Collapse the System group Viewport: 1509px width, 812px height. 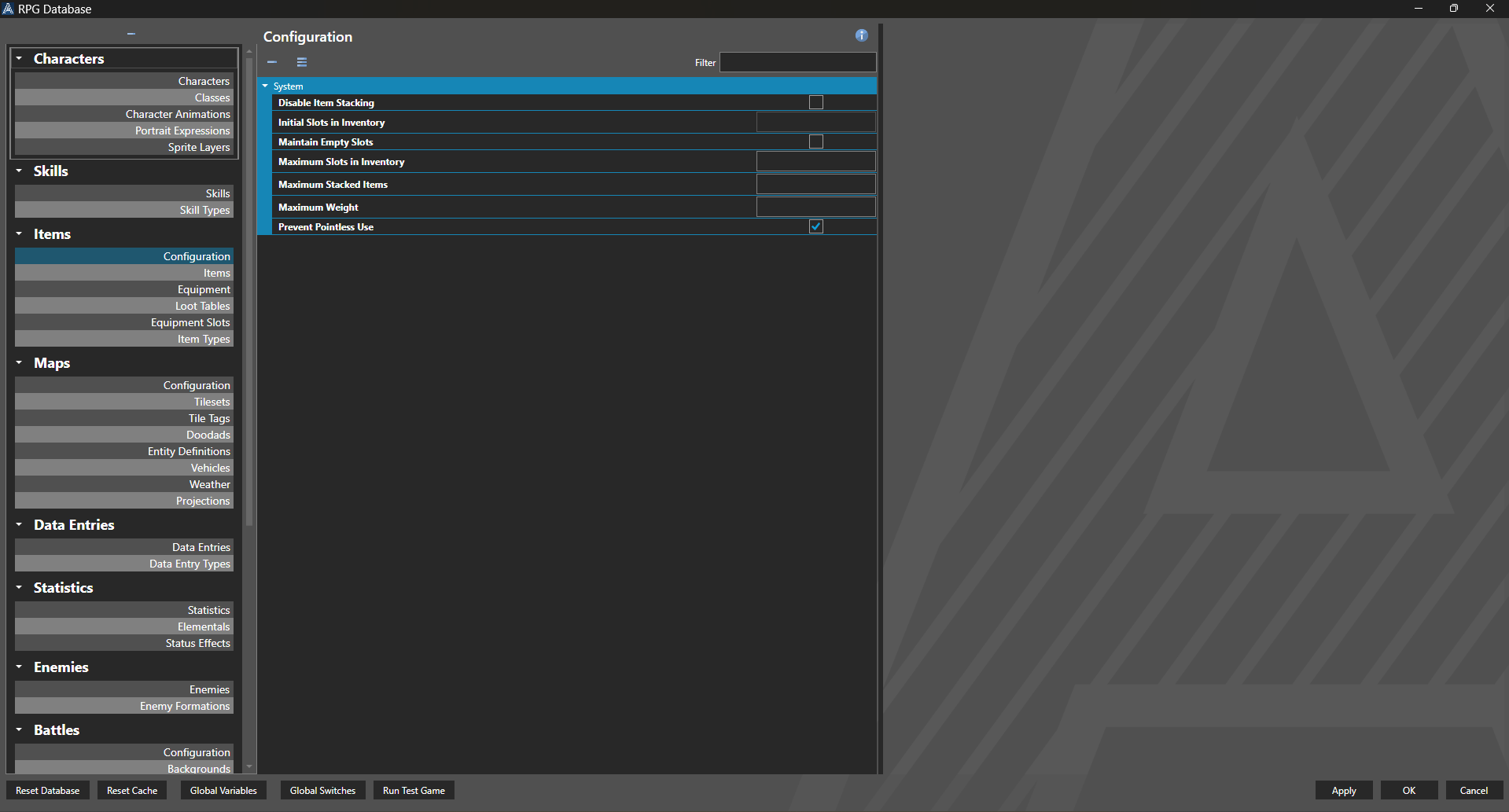pos(265,86)
